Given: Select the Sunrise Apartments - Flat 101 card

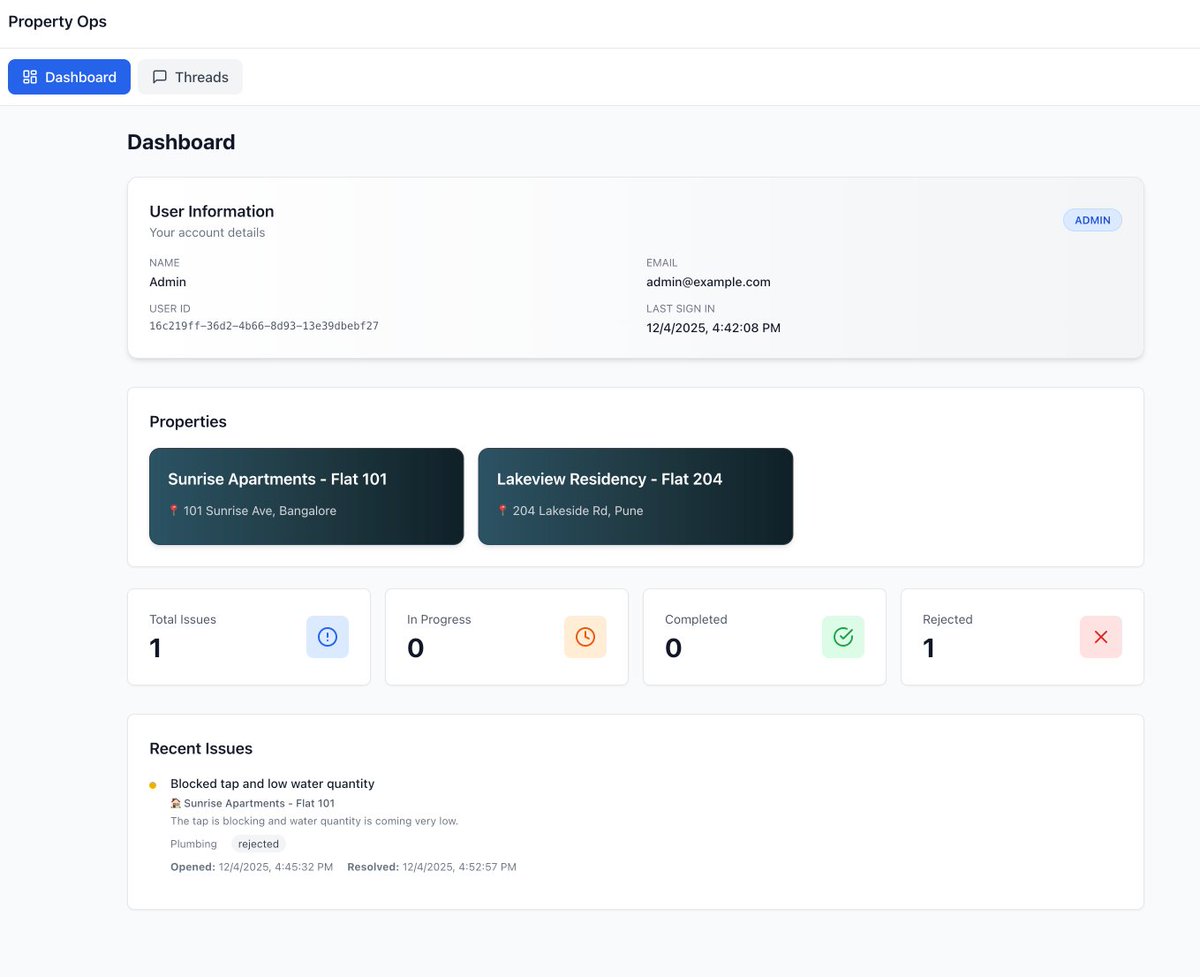Looking at the screenshot, I should tap(306, 496).
